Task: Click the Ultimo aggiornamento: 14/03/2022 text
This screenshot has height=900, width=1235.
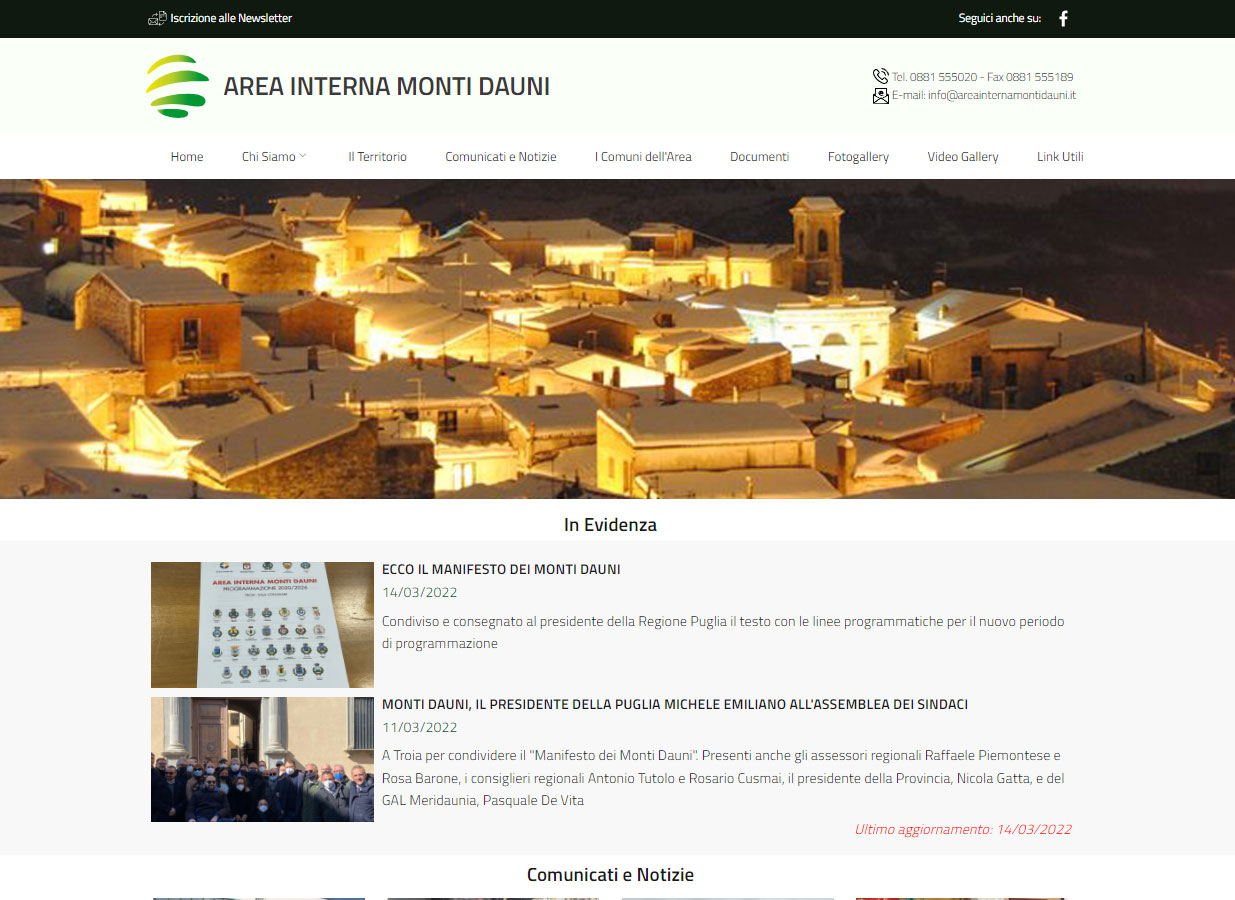Action: [x=963, y=829]
